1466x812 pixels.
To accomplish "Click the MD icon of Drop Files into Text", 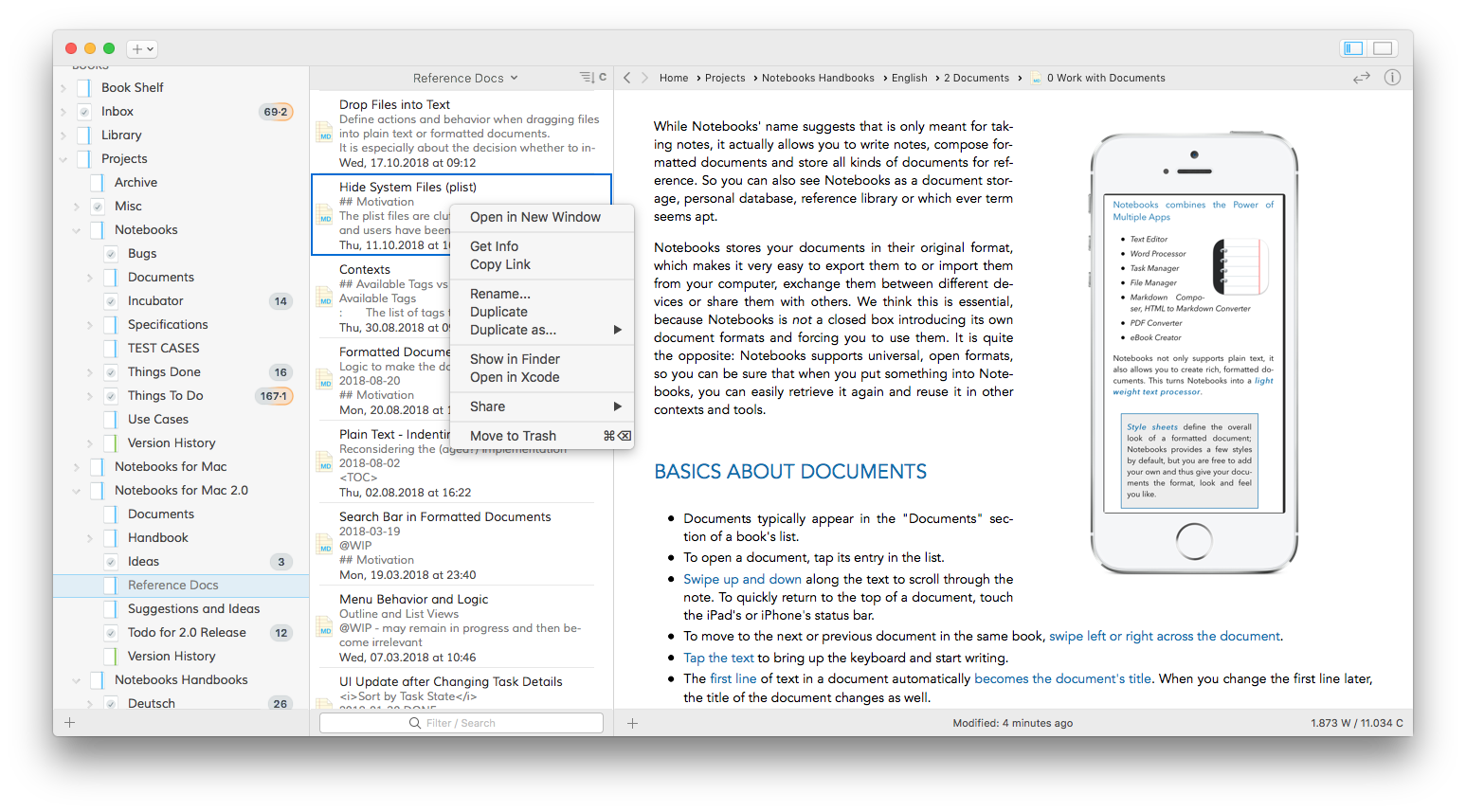I will [x=324, y=133].
